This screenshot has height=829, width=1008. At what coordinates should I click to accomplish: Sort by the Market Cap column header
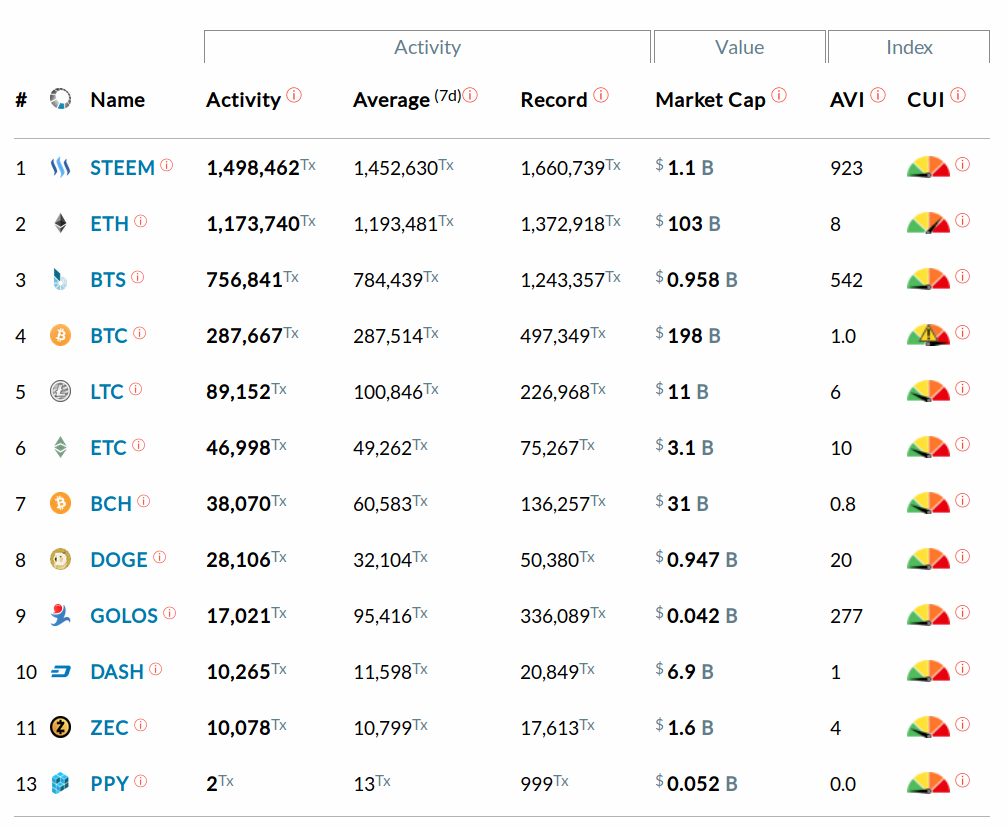710,100
